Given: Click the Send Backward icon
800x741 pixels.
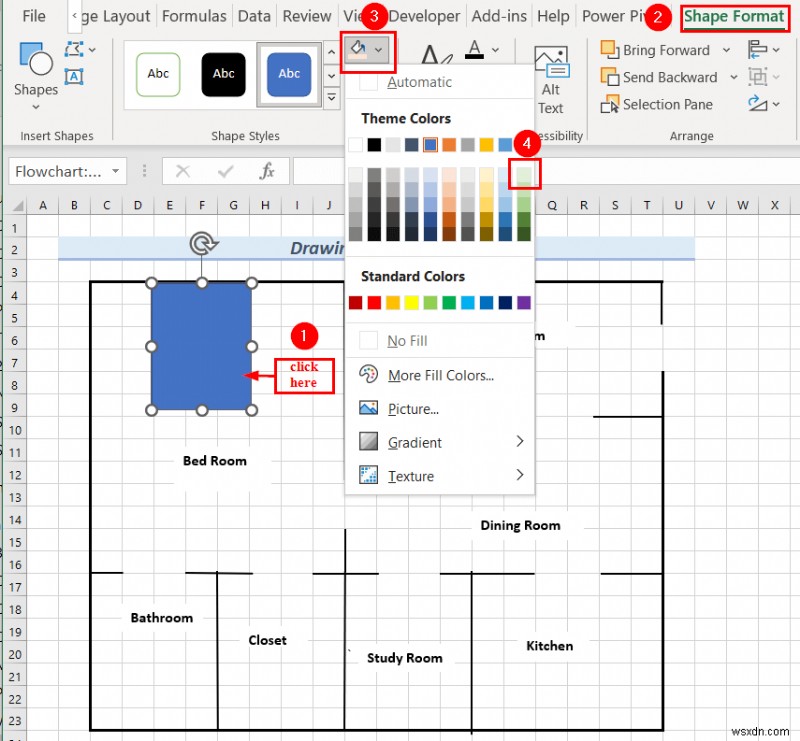Looking at the screenshot, I should [610, 77].
